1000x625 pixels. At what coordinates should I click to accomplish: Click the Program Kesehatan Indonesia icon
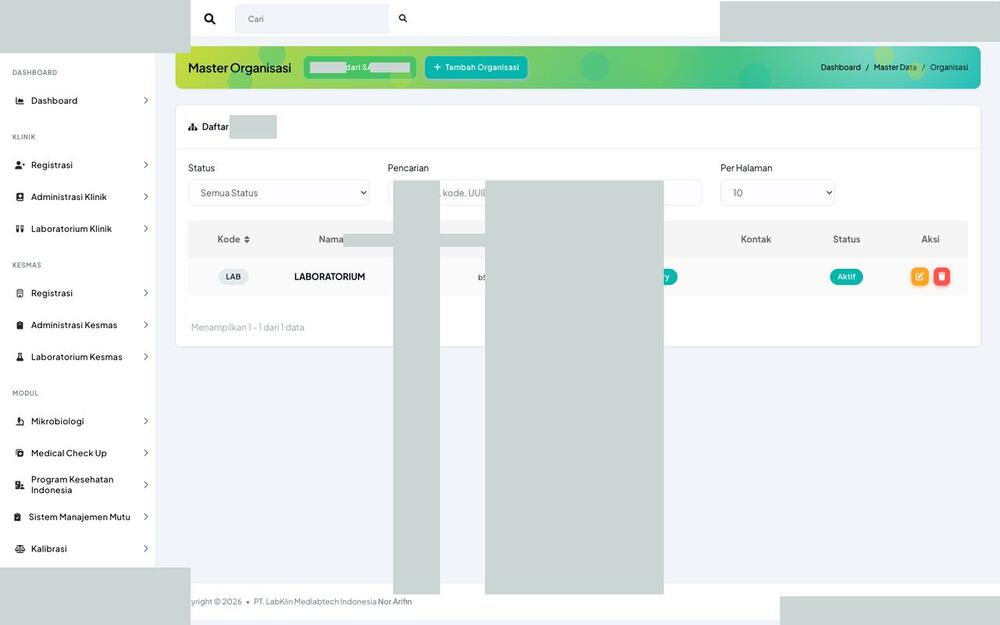point(20,485)
